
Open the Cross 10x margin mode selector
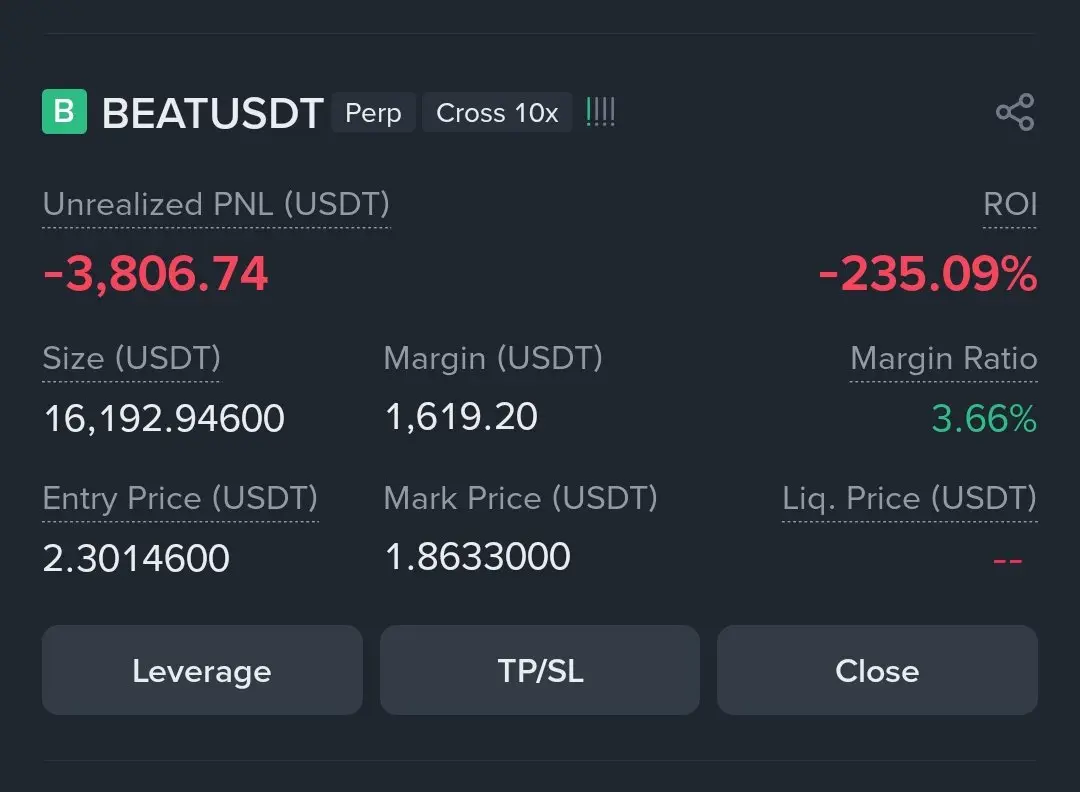(x=497, y=113)
